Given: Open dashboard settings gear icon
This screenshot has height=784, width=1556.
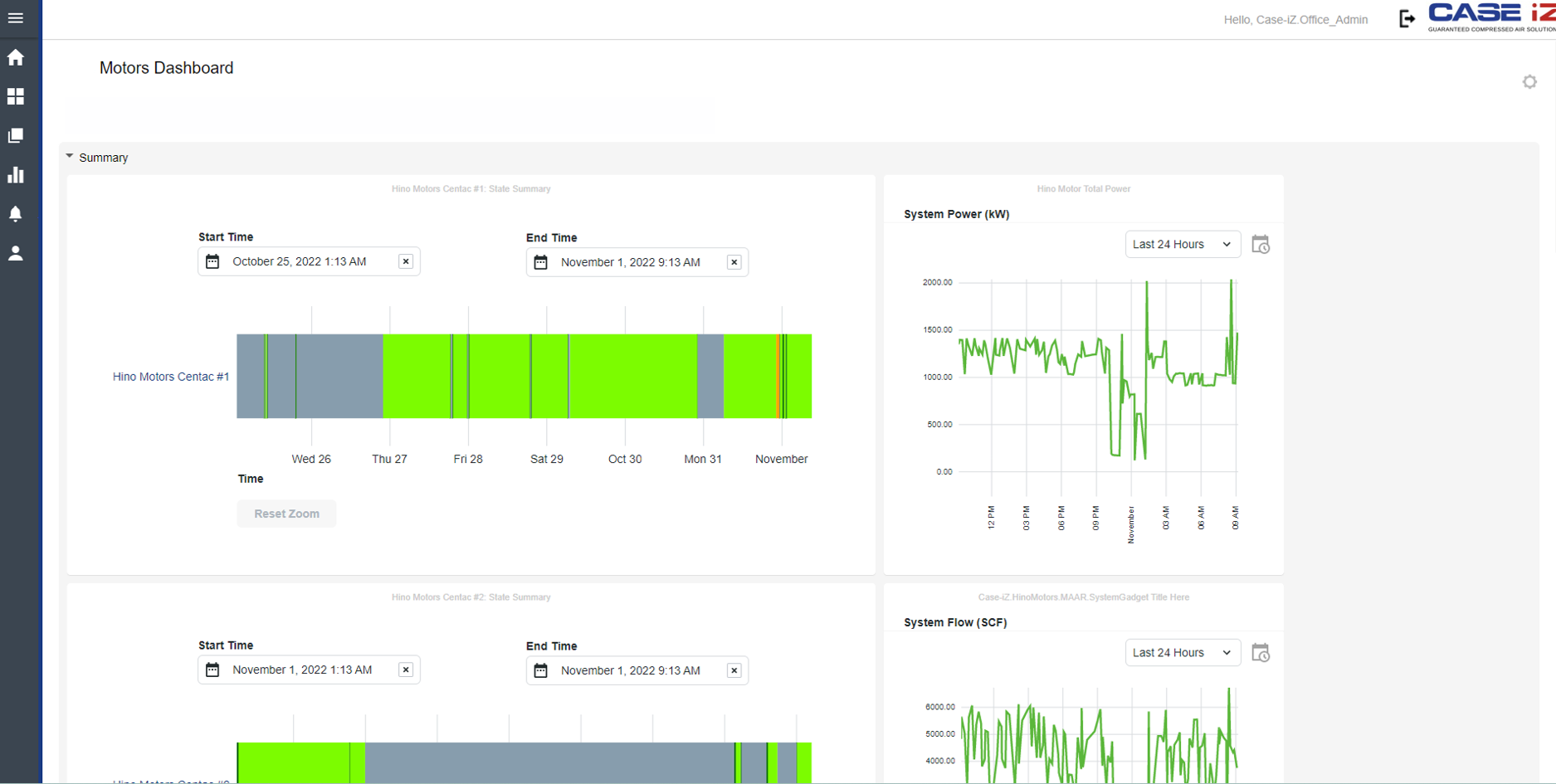Looking at the screenshot, I should [1529, 81].
